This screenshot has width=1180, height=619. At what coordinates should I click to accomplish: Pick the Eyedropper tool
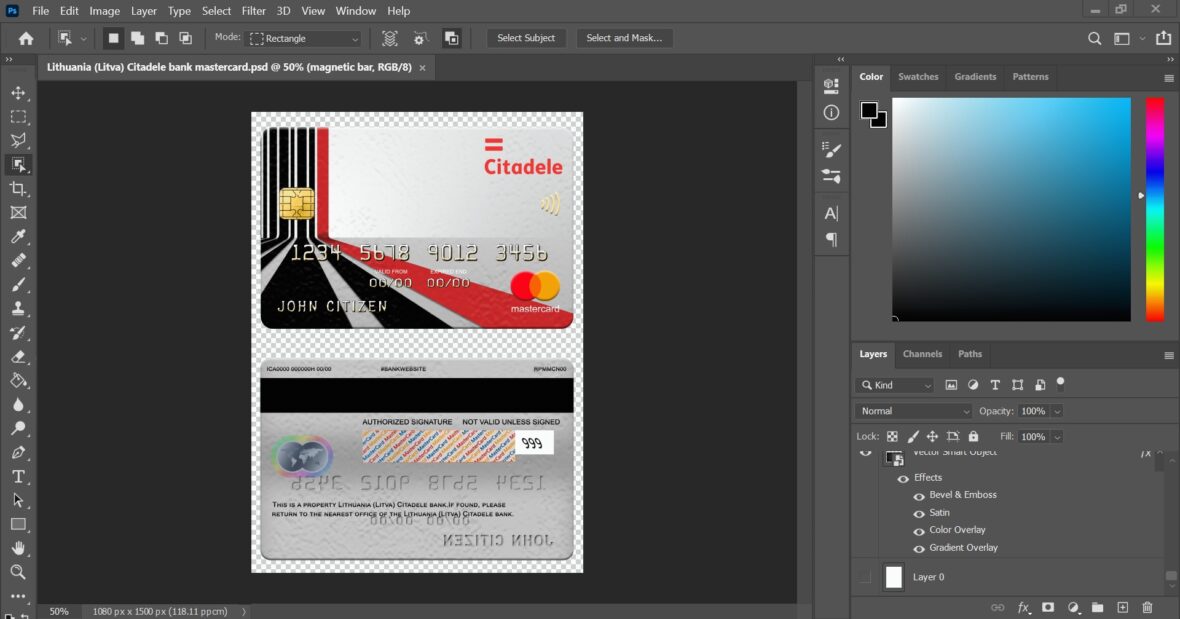coord(18,236)
